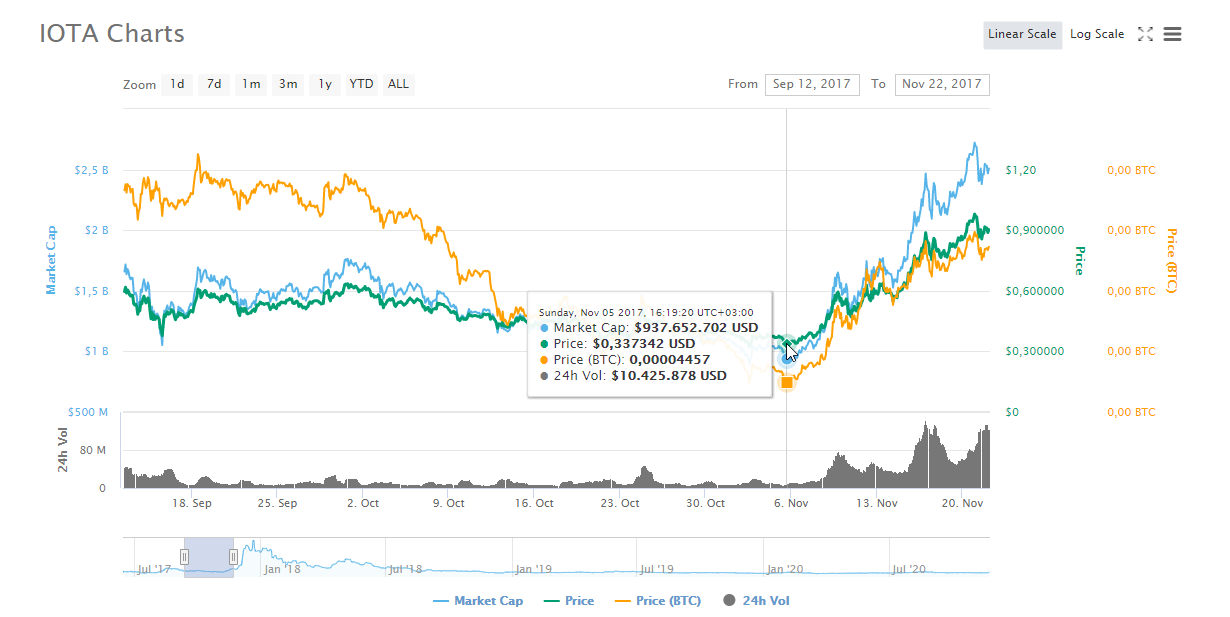Viewport: 1230px width, 617px height.
Task: Click the shaded navigator selection window
Action: (x=209, y=556)
